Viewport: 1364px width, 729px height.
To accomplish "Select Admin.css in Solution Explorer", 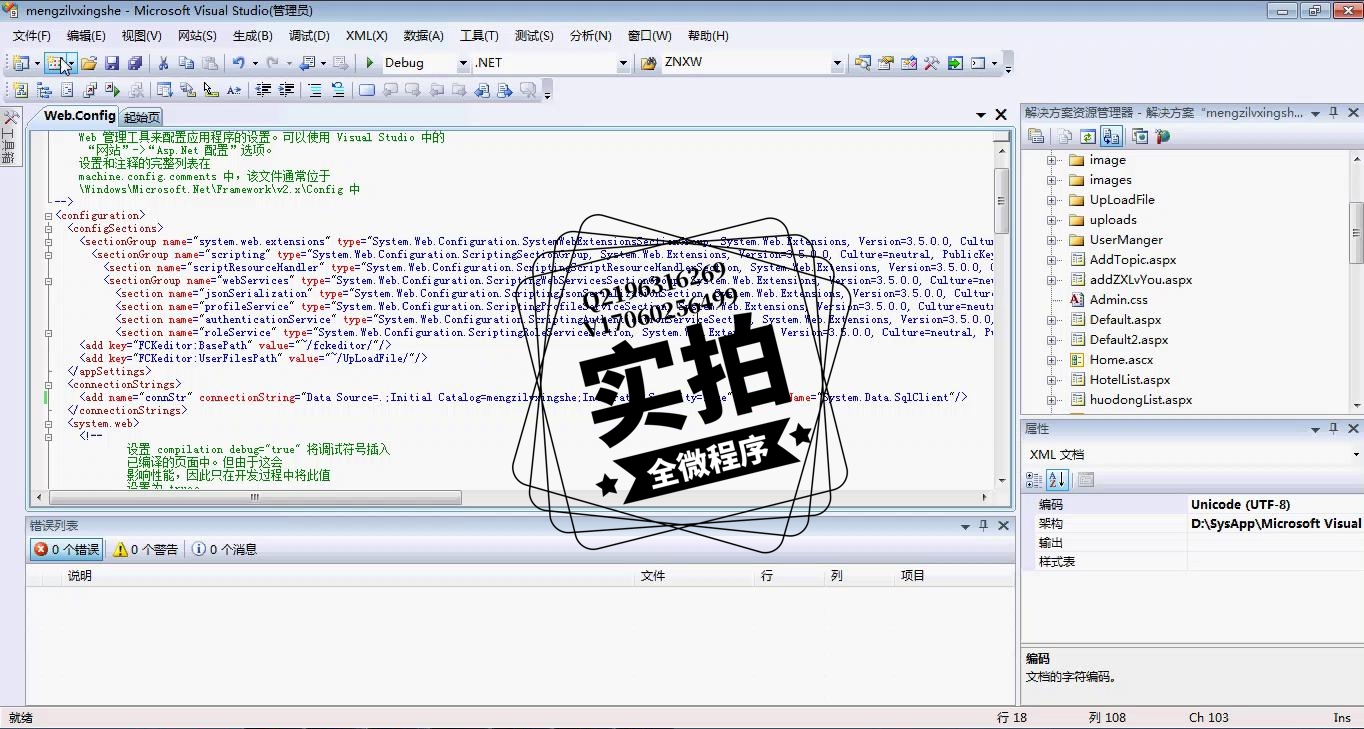I will [x=1118, y=300].
